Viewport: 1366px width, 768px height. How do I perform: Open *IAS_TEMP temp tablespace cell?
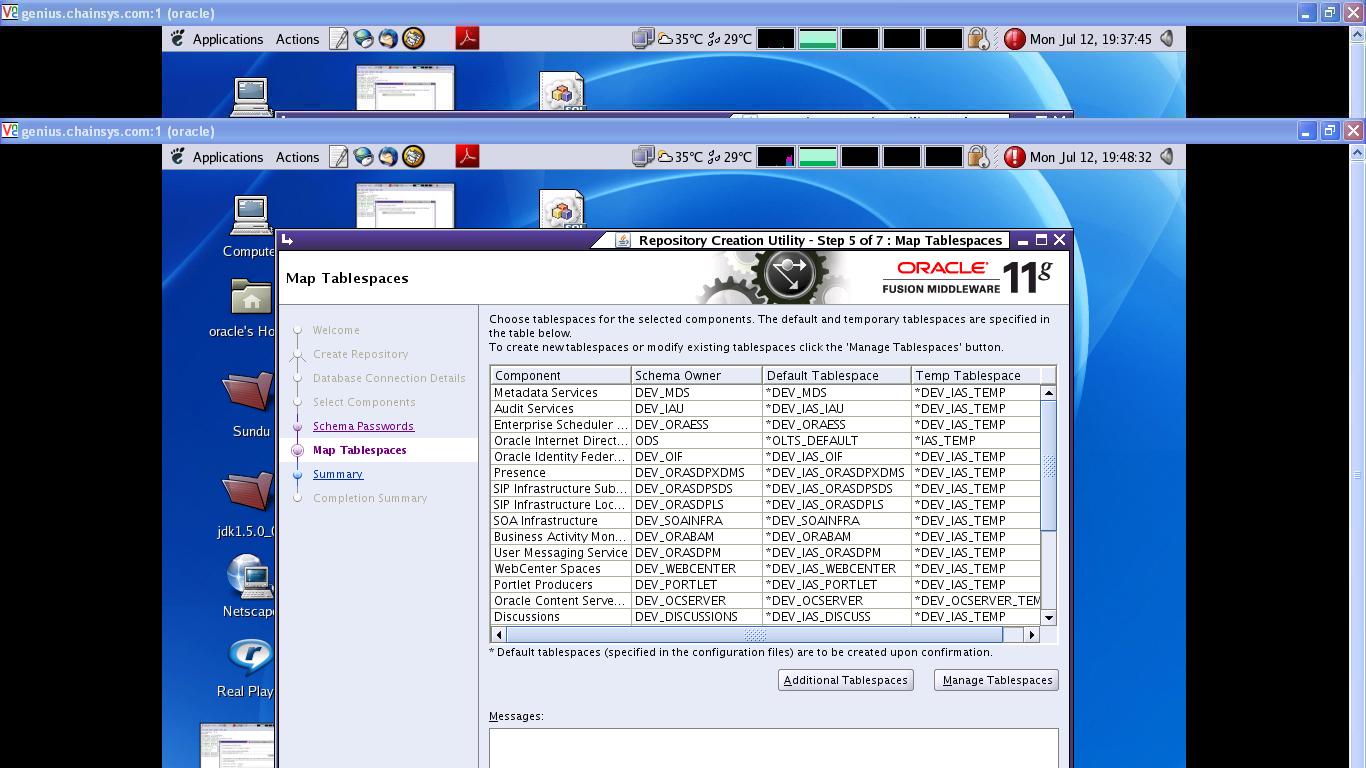976,441
